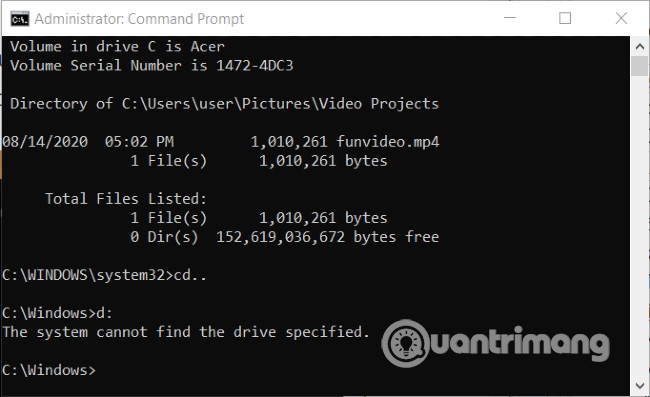Click the 'Administrator: Command Prompt' title text
Image resolution: width=650 pixels, height=397 pixels.
[x=139, y=19]
